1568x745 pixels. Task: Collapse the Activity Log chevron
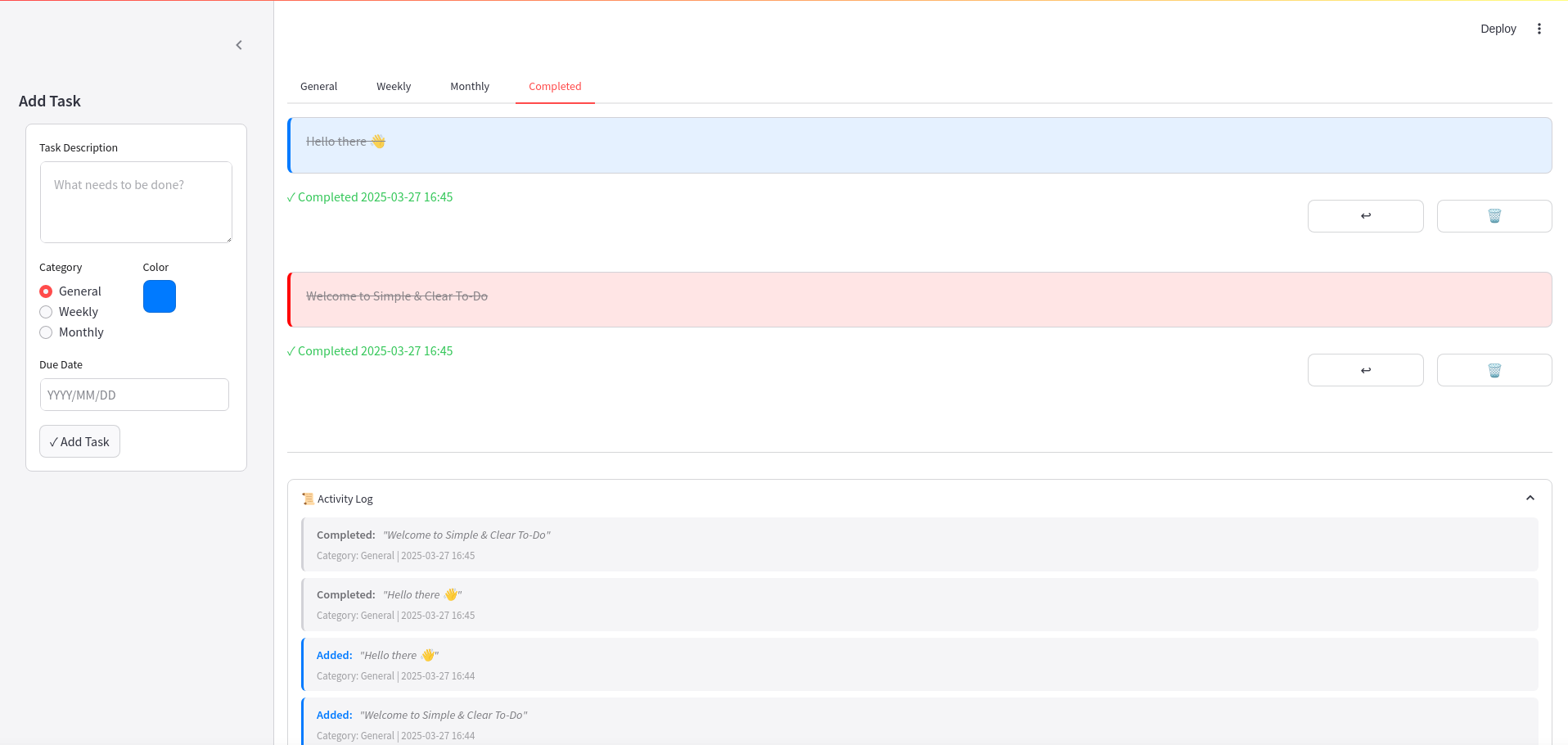click(1530, 499)
